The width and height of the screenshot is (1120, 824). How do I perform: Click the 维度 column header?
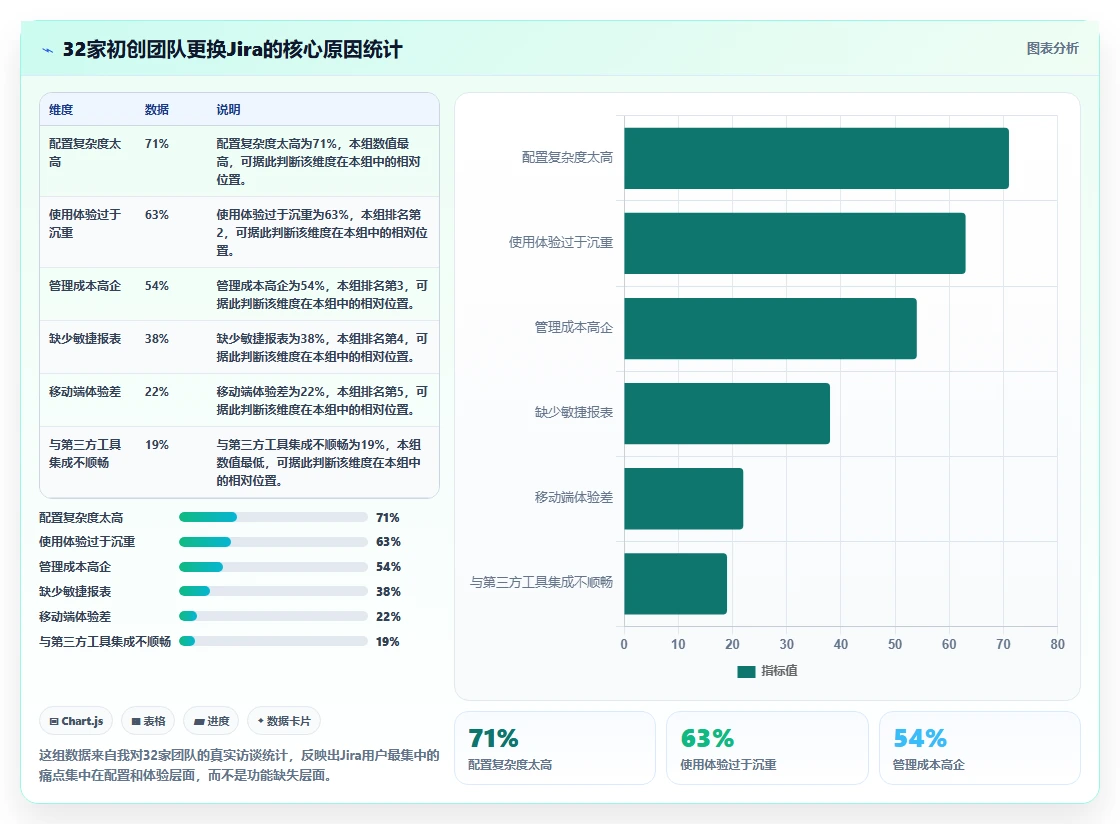[x=61, y=109]
